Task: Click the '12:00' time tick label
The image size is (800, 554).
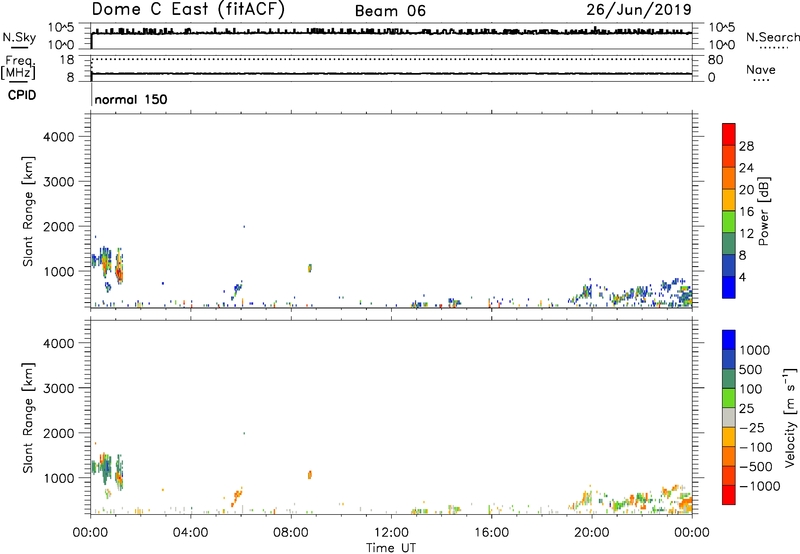Action: (391, 533)
